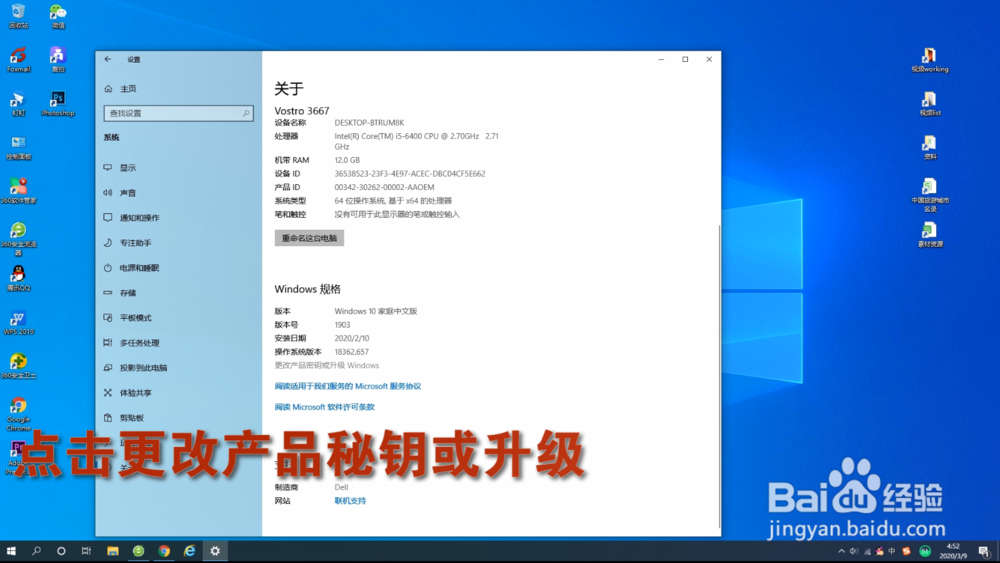The width and height of the screenshot is (1000, 563).
Task: Open the 控制面板 desktop icon
Action: point(18,147)
